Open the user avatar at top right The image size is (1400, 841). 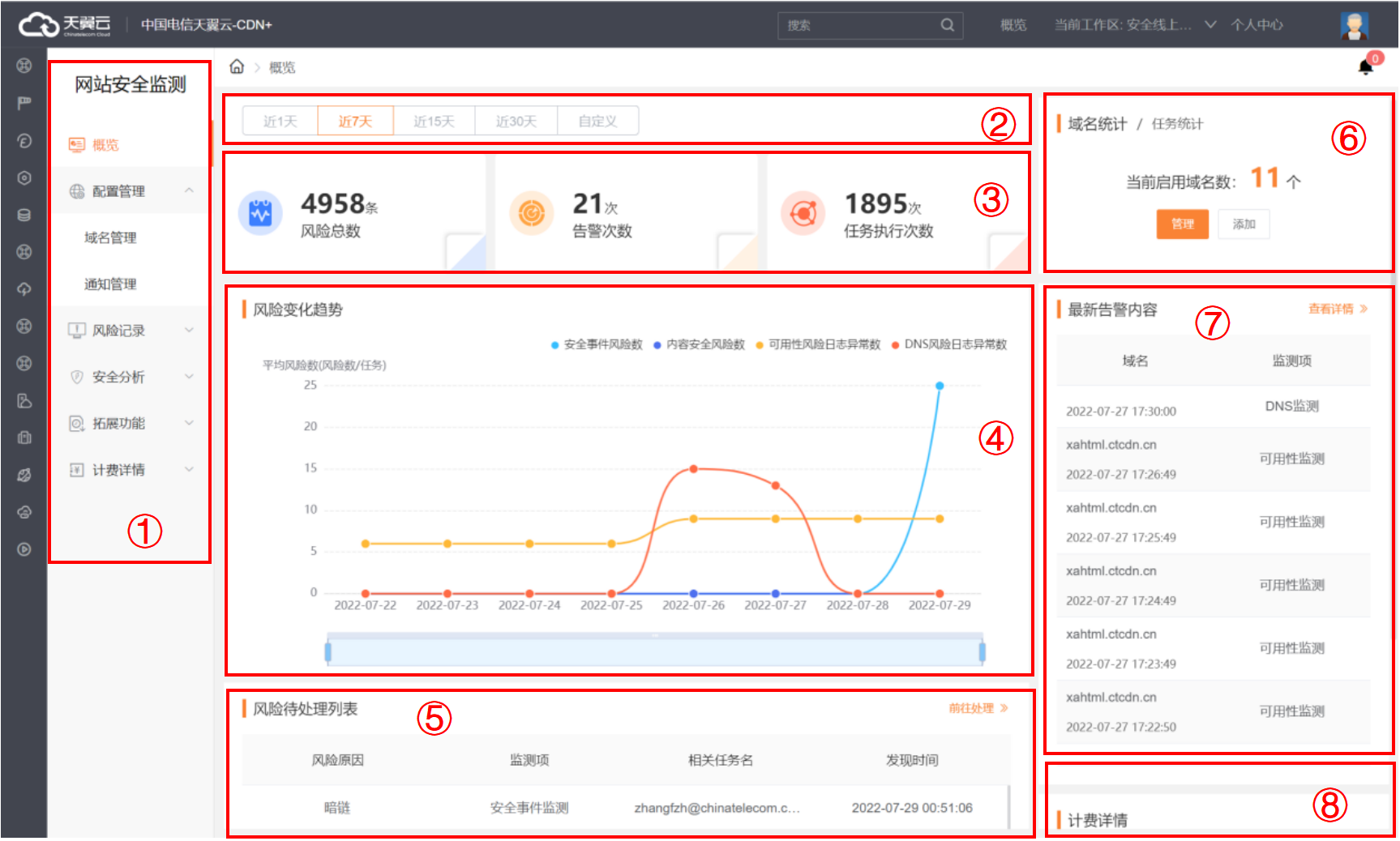click(x=1354, y=25)
